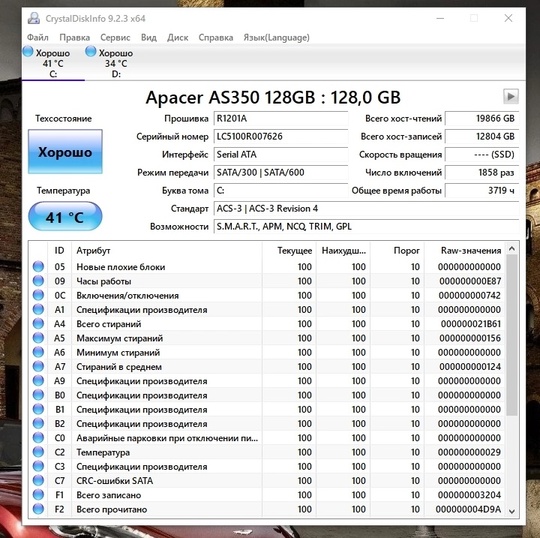Click status icon for C0 Аварийные парковки

pyautogui.click(x=38, y=438)
